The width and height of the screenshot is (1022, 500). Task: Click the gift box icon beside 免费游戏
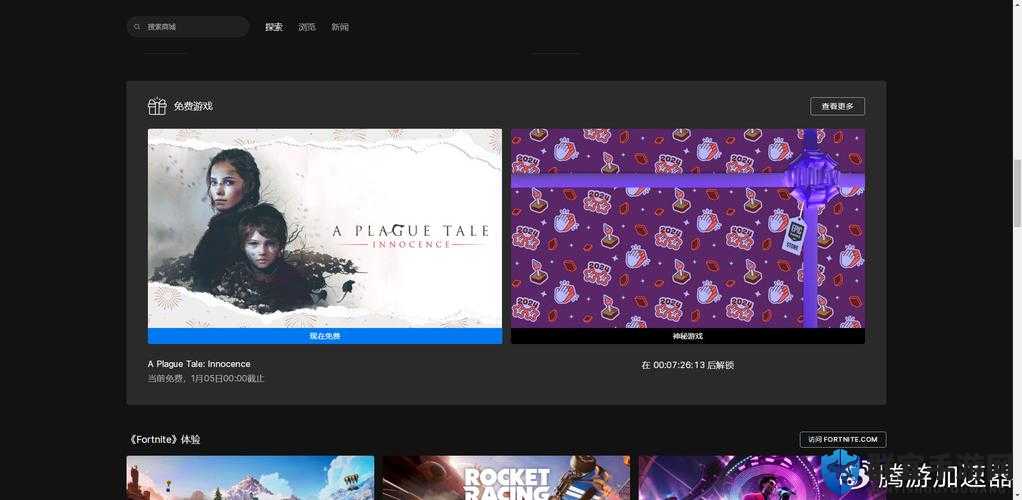pos(157,106)
